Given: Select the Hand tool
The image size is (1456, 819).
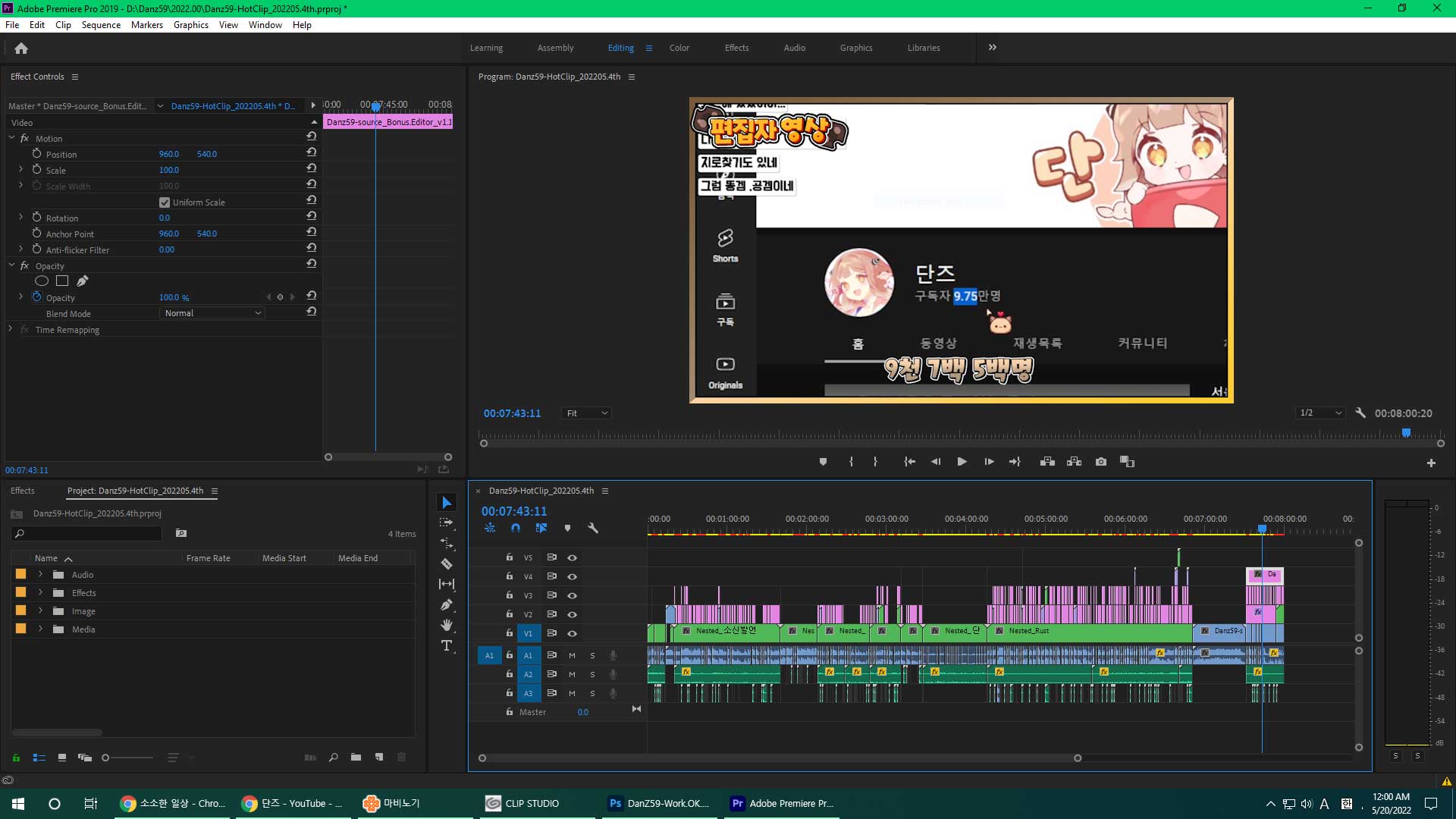Looking at the screenshot, I should [x=447, y=625].
